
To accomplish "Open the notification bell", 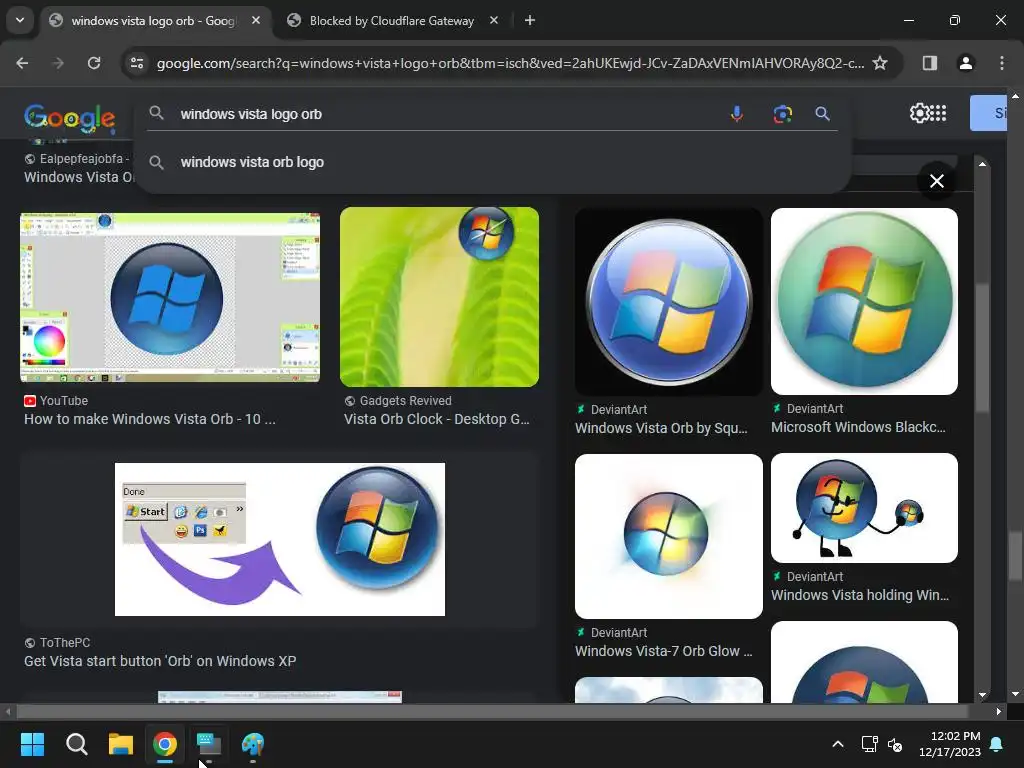I will click(997, 744).
